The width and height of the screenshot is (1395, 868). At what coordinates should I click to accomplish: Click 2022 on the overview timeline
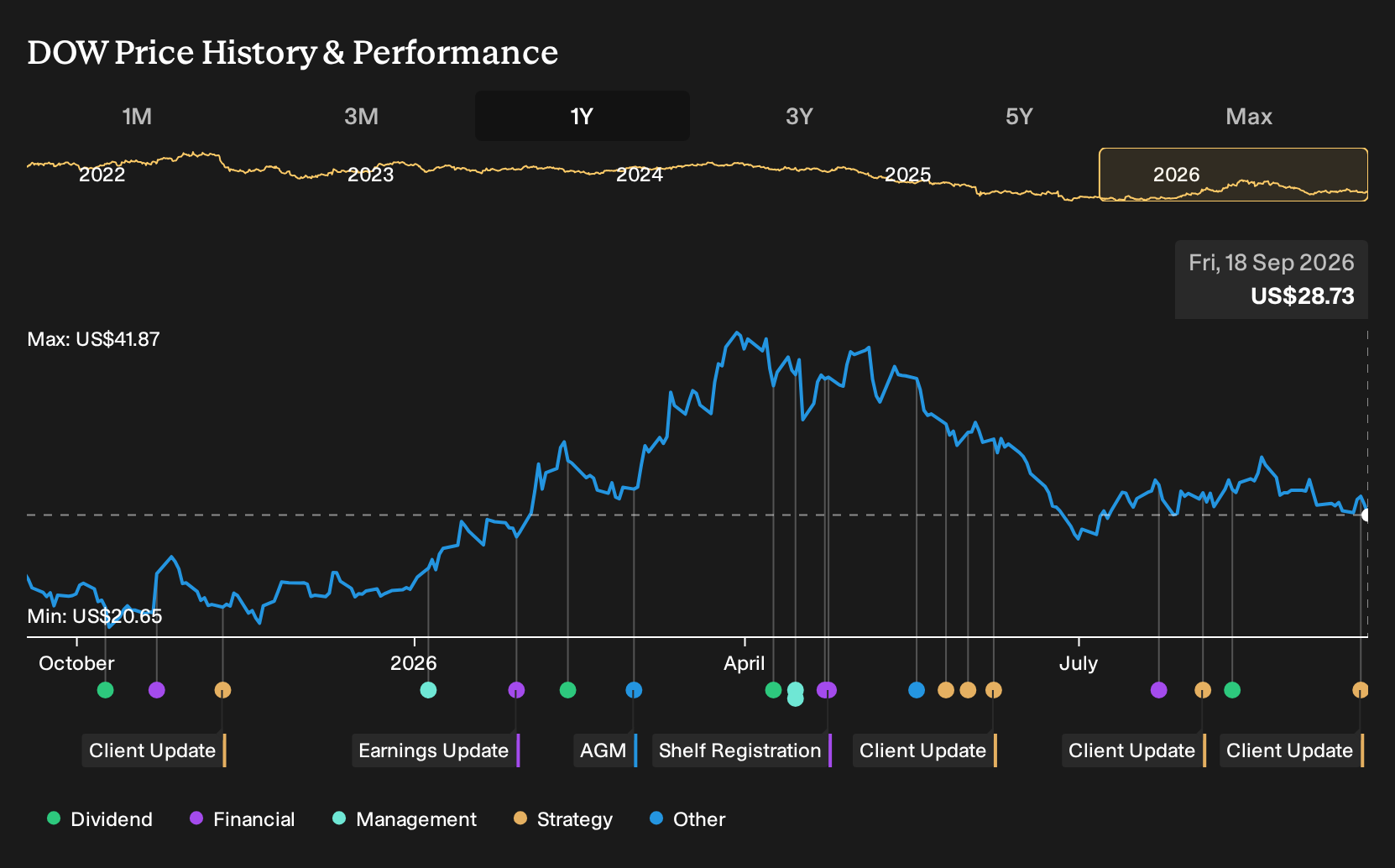point(102,175)
